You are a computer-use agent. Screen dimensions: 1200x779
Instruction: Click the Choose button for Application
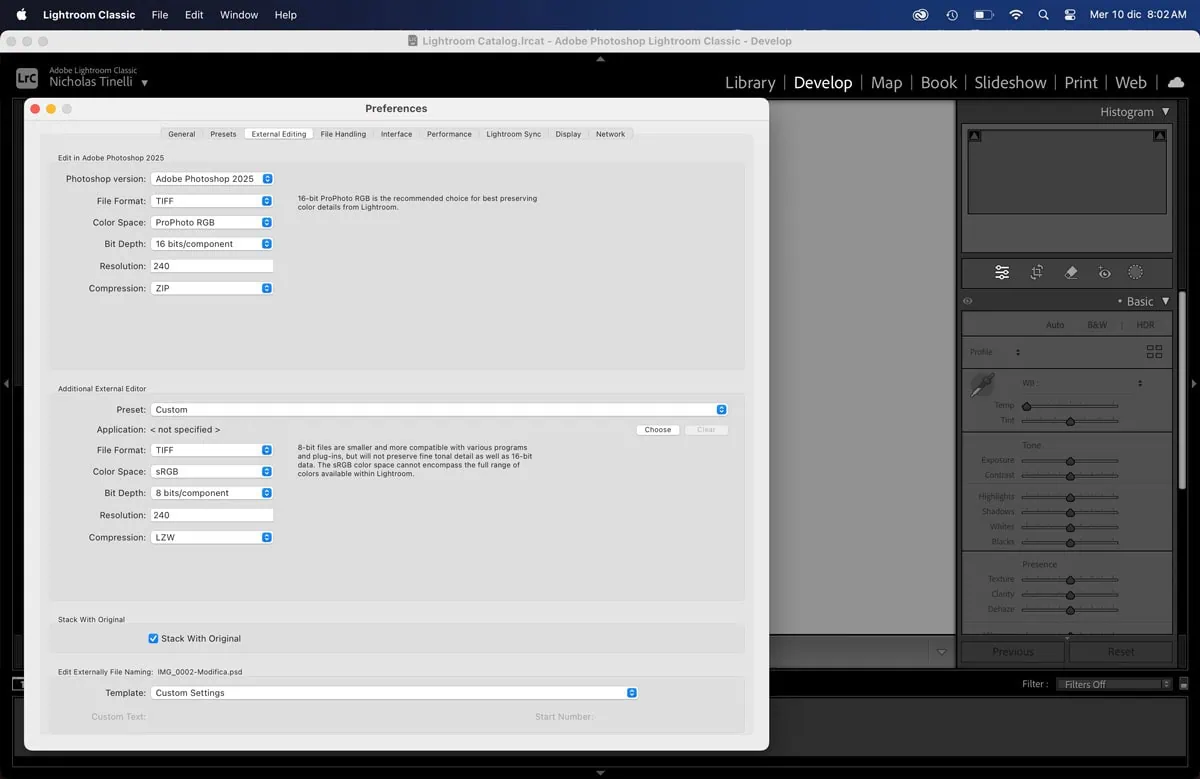[657, 429]
